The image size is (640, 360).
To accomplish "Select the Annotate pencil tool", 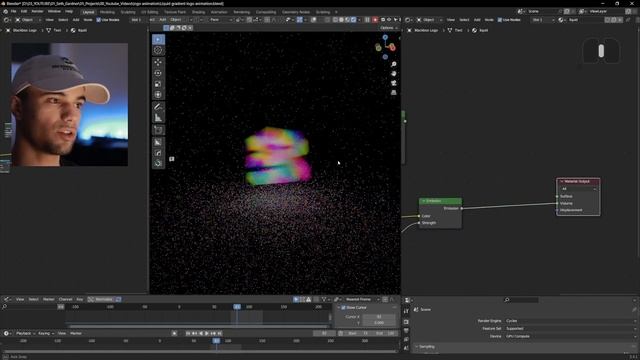I will tap(158, 107).
